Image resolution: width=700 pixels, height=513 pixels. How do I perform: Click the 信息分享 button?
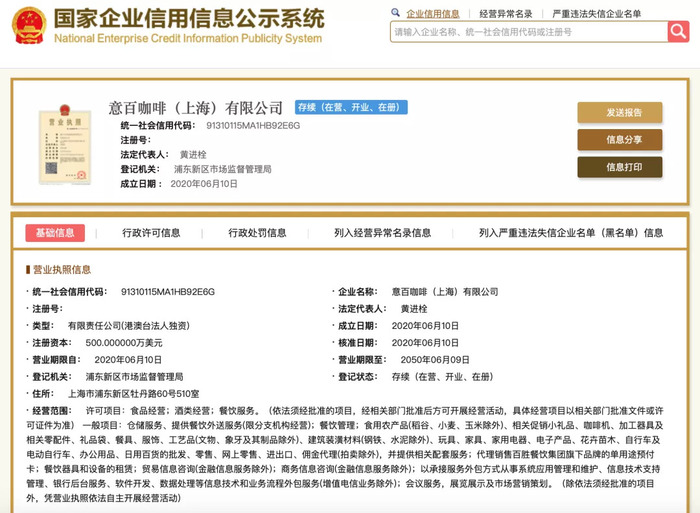coord(620,140)
